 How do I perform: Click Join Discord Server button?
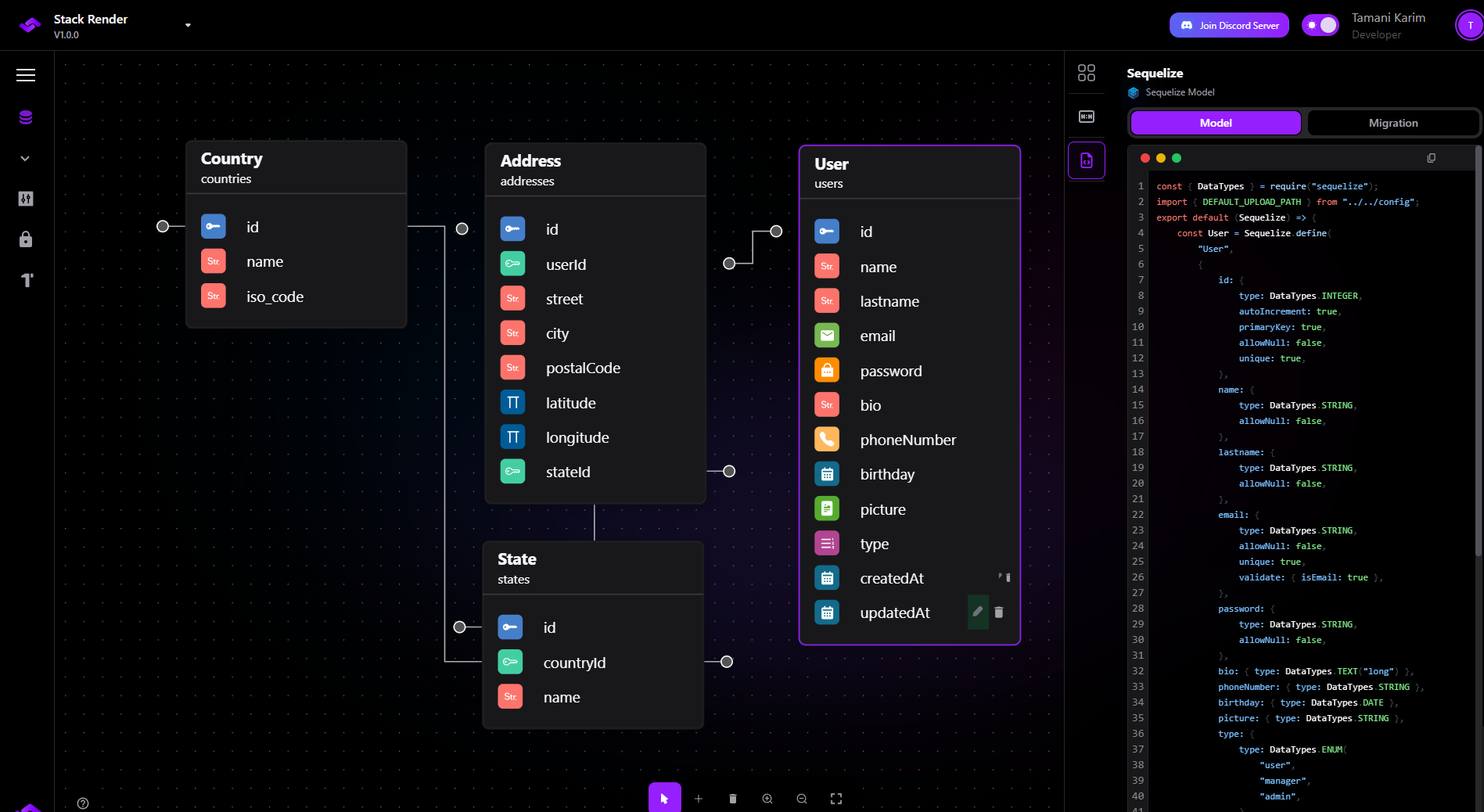(1229, 25)
